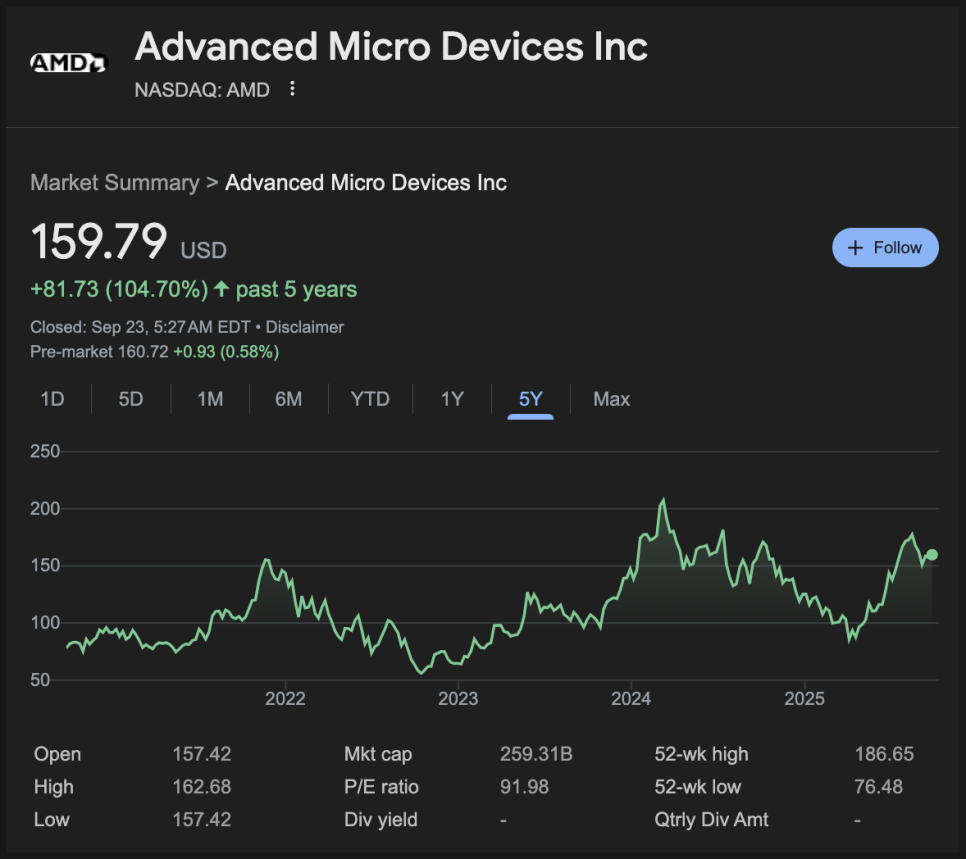Click the 50 y-axis label
The height and width of the screenshot is (859, 966).
[x=40, y=680]
